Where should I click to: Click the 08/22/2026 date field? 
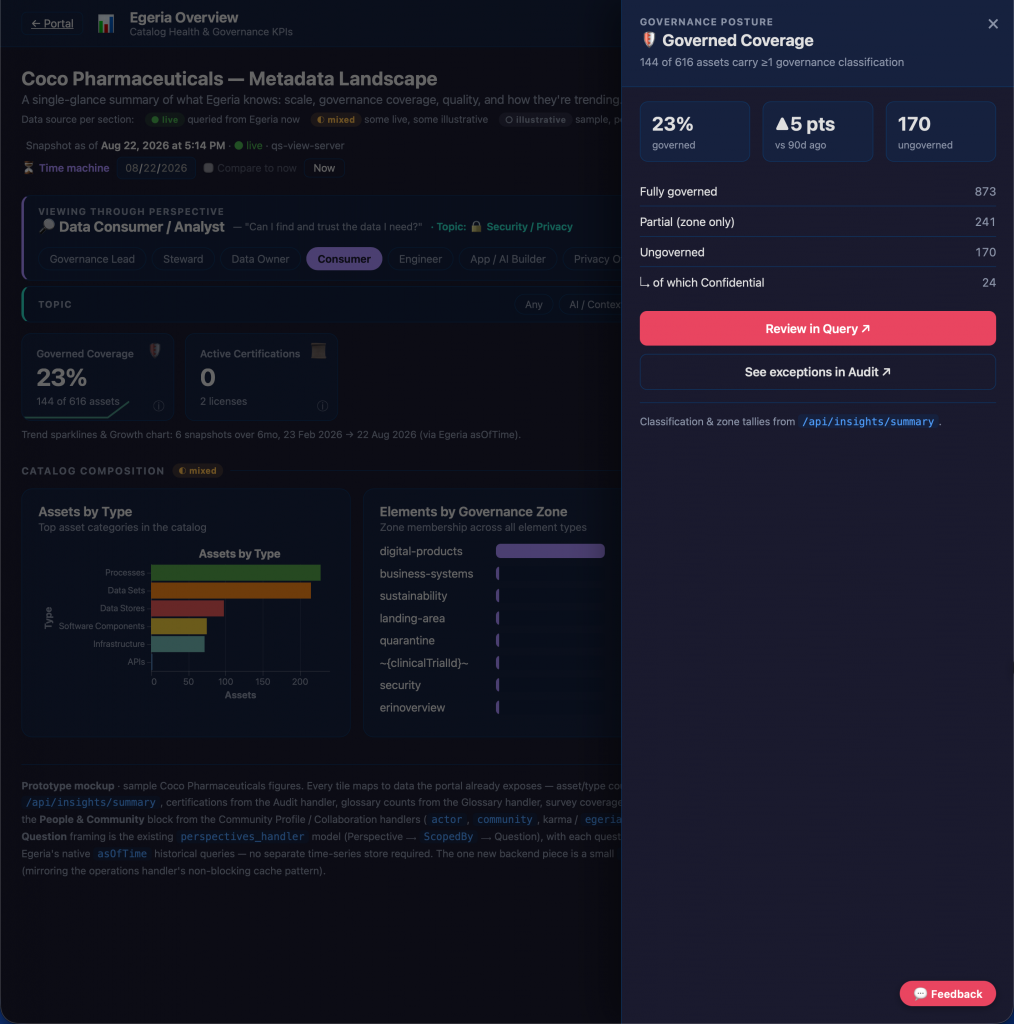[x=156, y=168]
